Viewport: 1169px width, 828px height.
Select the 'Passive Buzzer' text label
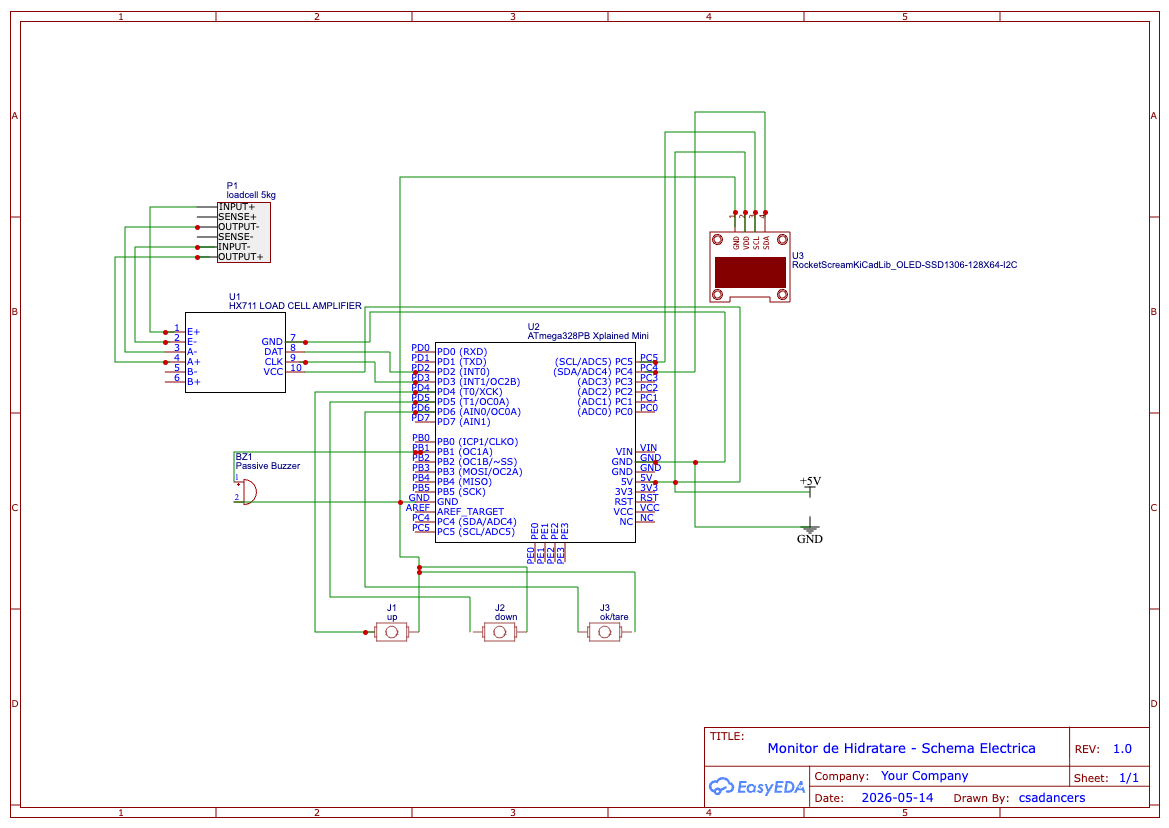click(268, 466)
